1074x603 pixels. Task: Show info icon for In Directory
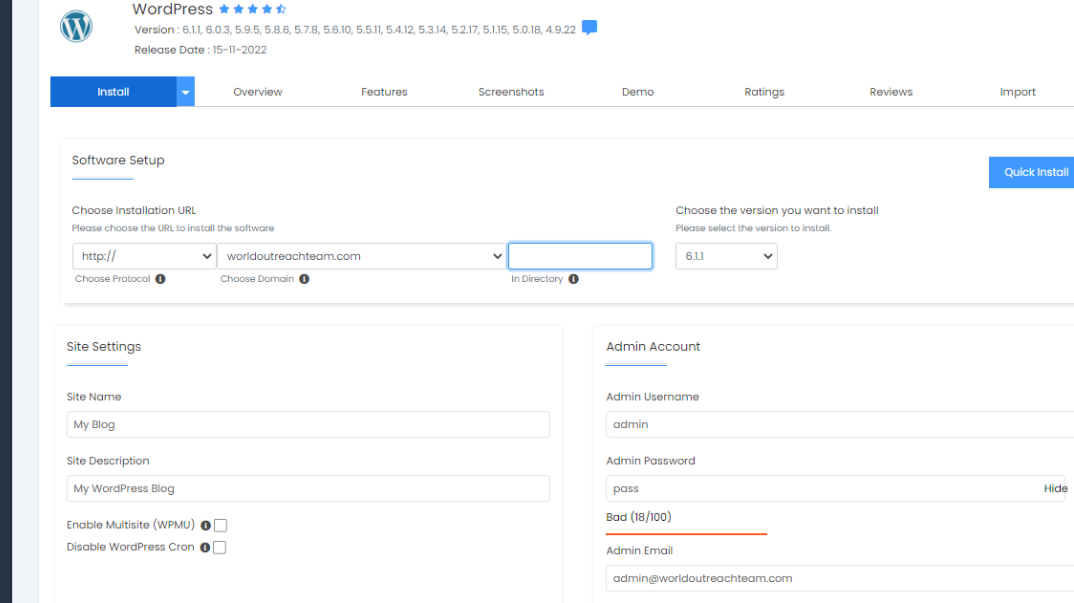point(573,279)
